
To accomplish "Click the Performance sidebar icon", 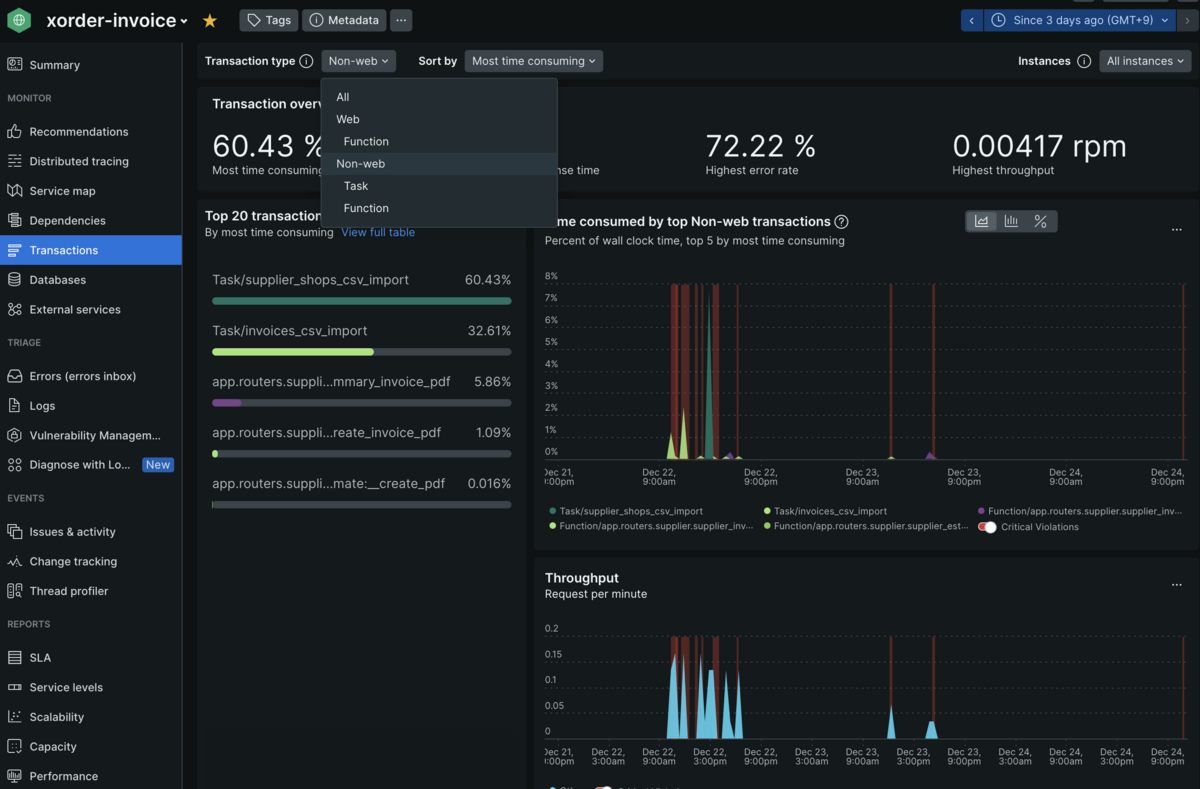I will click(x=14, y=776).
